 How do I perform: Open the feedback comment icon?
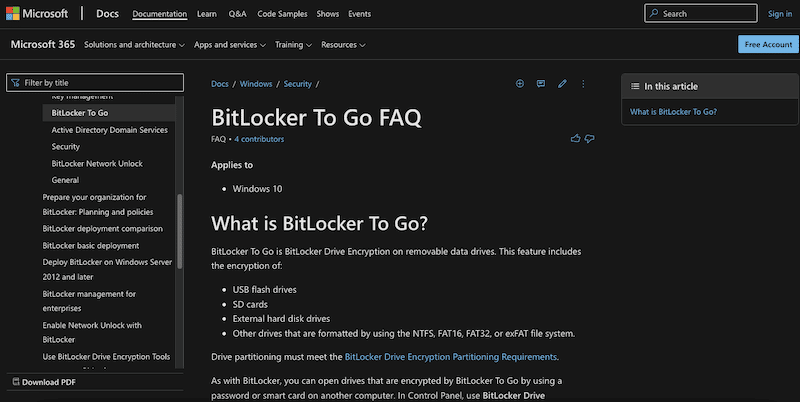pos(541,84)
